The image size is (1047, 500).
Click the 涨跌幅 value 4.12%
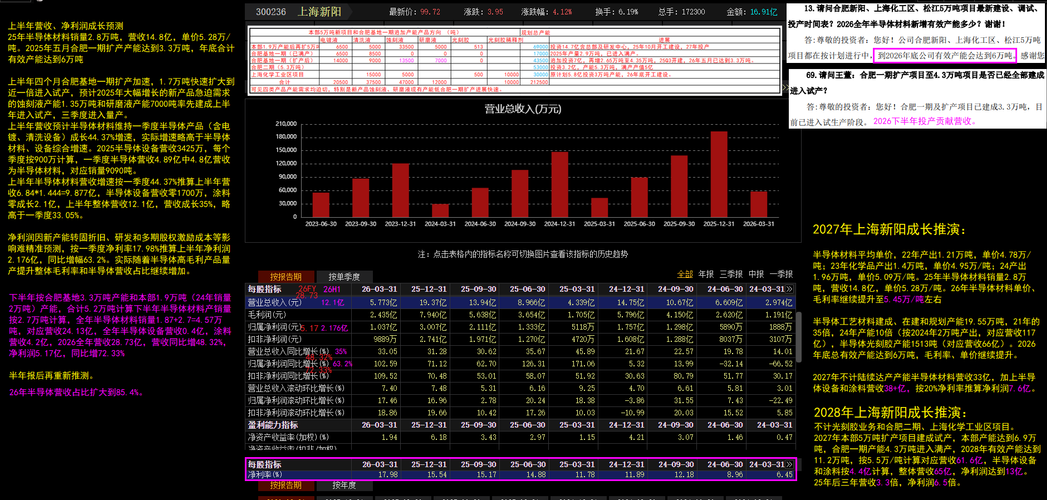(562, 12)
